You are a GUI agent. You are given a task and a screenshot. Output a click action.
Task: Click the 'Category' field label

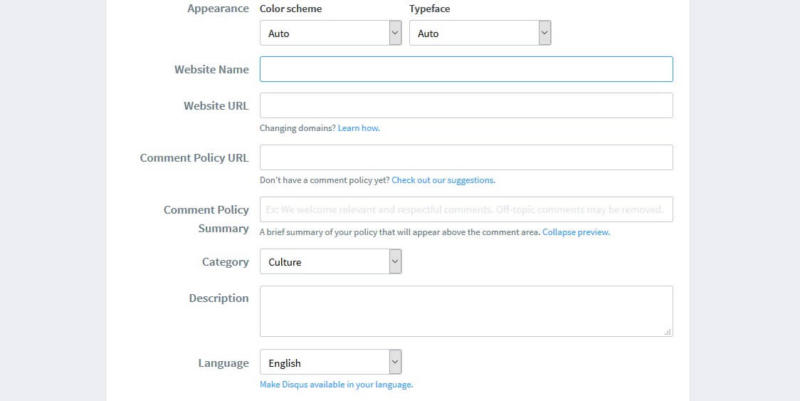point(225,262)
